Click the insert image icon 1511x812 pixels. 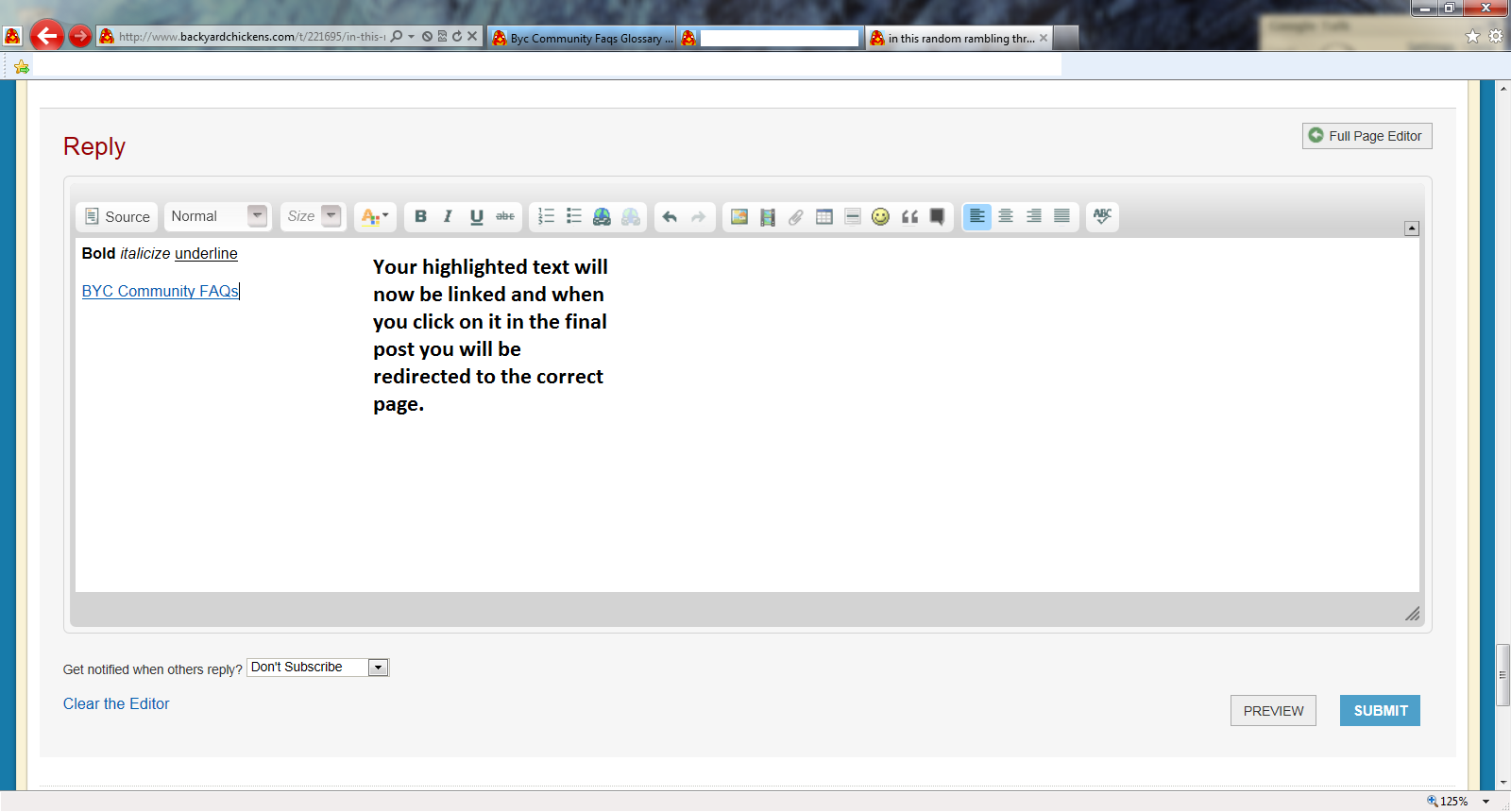coord(739,216)
